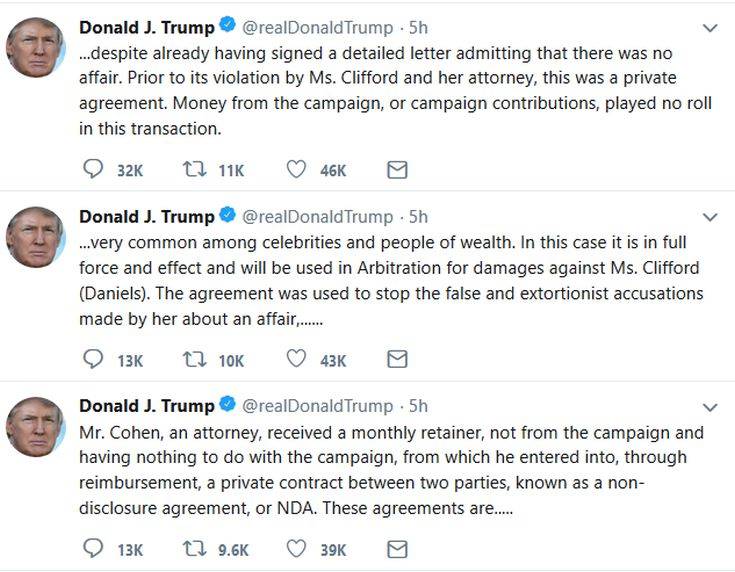Reply to the tweet ending 'played no roll in this transaction'
This screenshot has width=735, height=572.
[93, 170]
